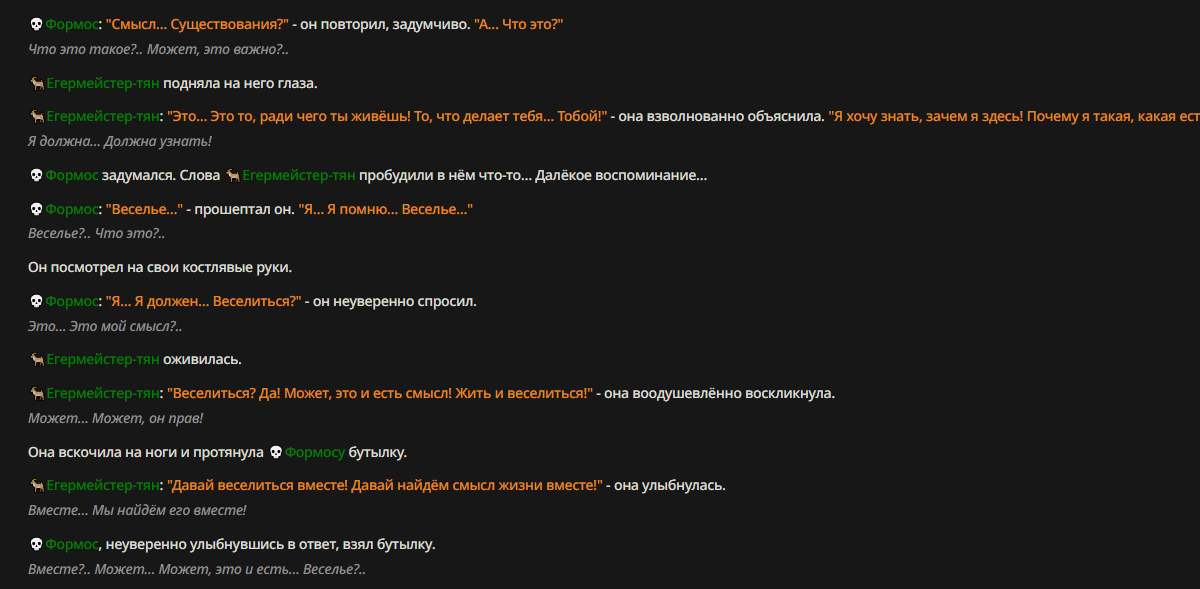Open Егермейстер-тян name before "подняла на него глаза"
This screenshot has width=1200, height=589.
click(103, 84)
